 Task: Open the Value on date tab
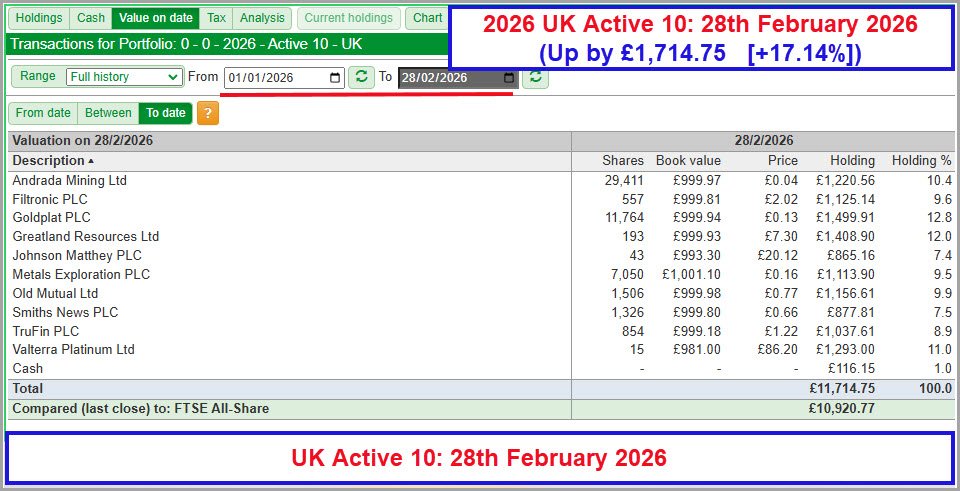coord(156,18)
